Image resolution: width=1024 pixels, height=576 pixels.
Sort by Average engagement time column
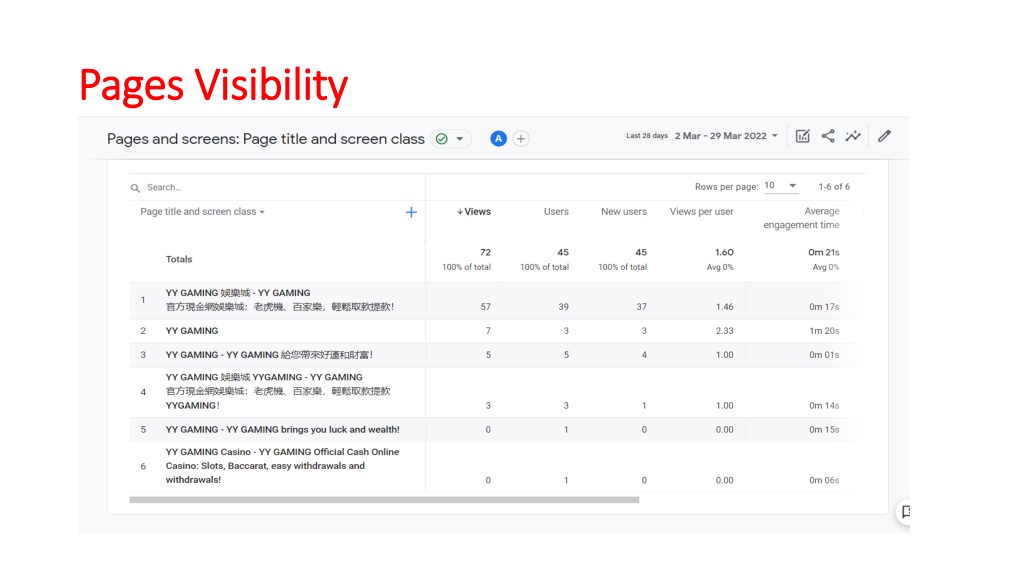[x=801, y=218]
